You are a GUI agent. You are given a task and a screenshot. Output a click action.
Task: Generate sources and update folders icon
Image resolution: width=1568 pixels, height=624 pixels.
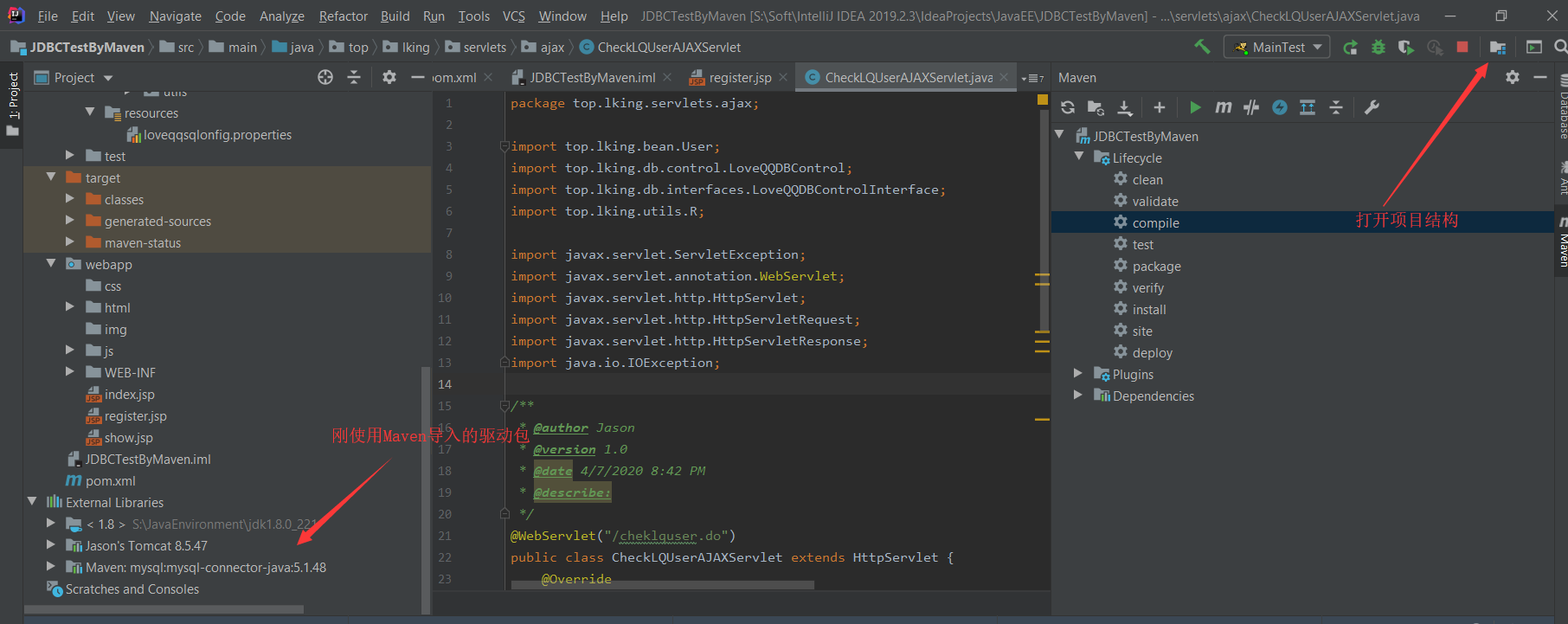click(x=1096, y=107)
